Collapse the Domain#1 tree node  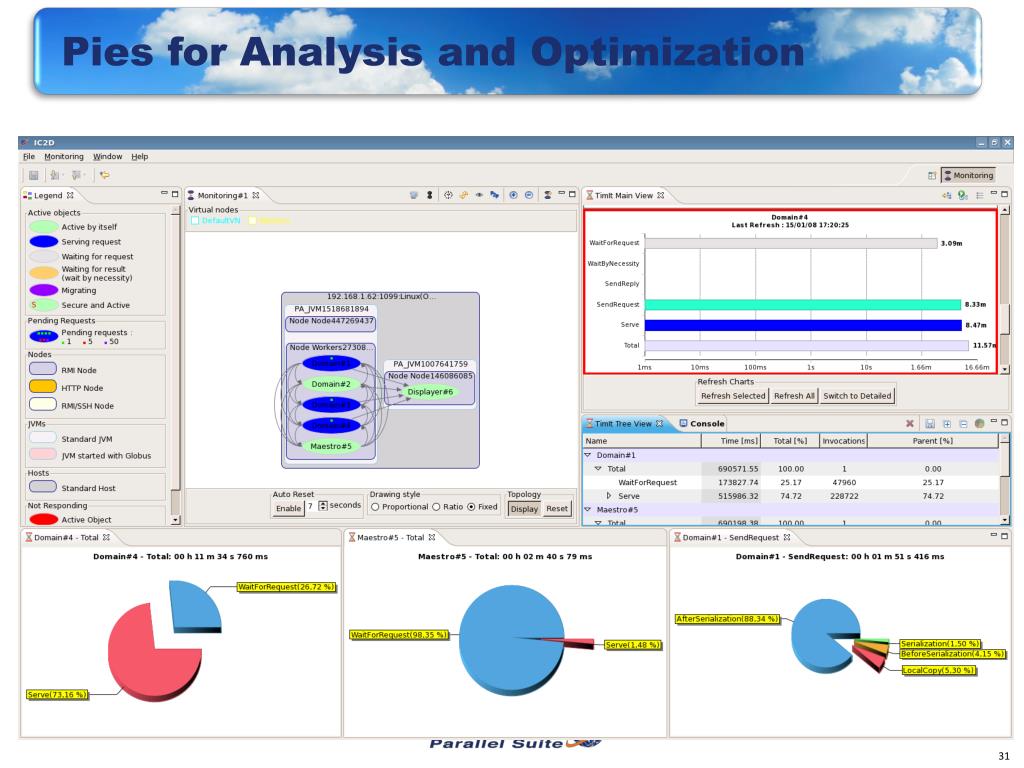[x=587, y=455]
